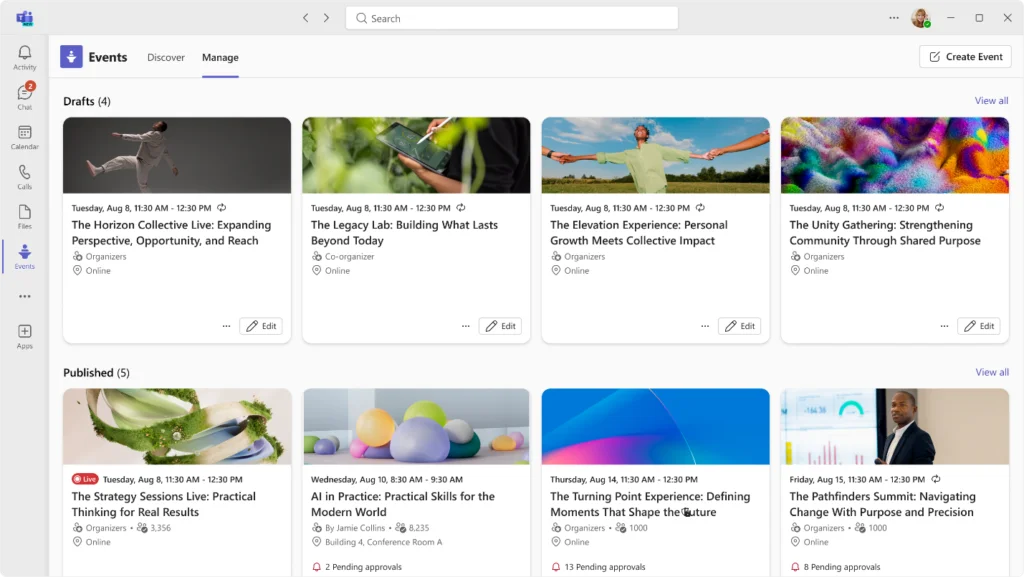View all Drafts events

point(991,101)
